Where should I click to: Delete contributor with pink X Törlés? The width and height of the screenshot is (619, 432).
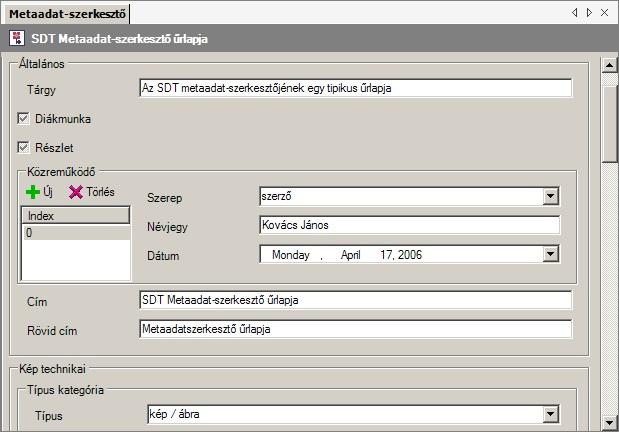91,192
